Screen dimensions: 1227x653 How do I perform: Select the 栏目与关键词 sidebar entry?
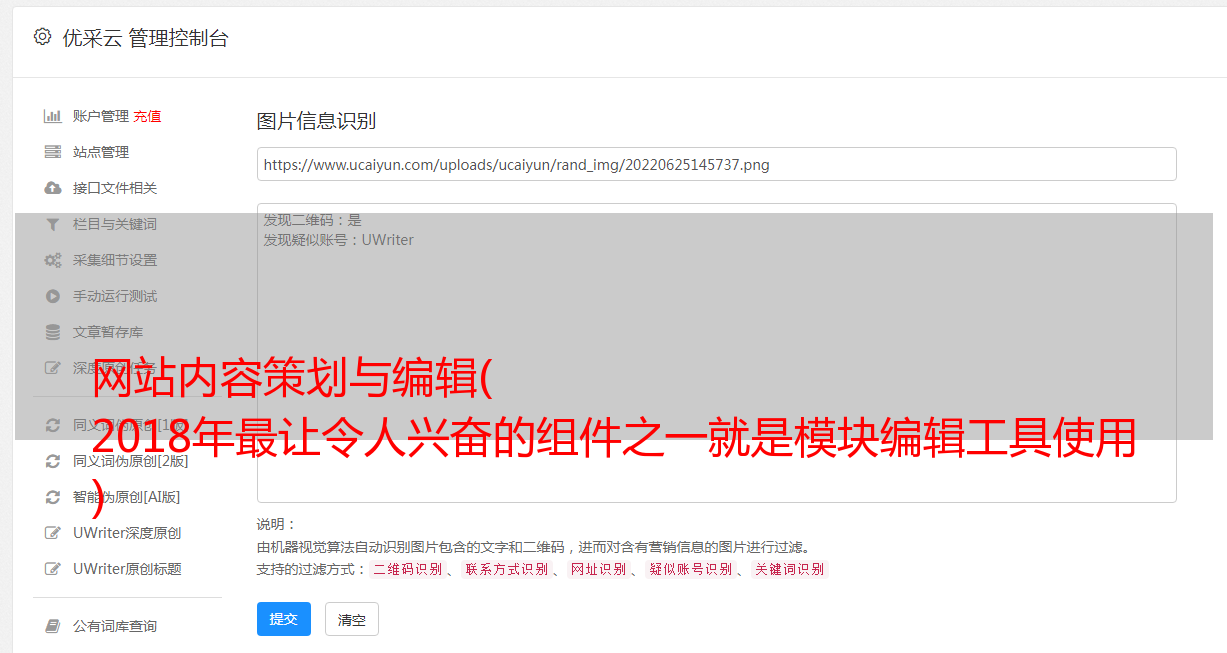pos(115,224)
